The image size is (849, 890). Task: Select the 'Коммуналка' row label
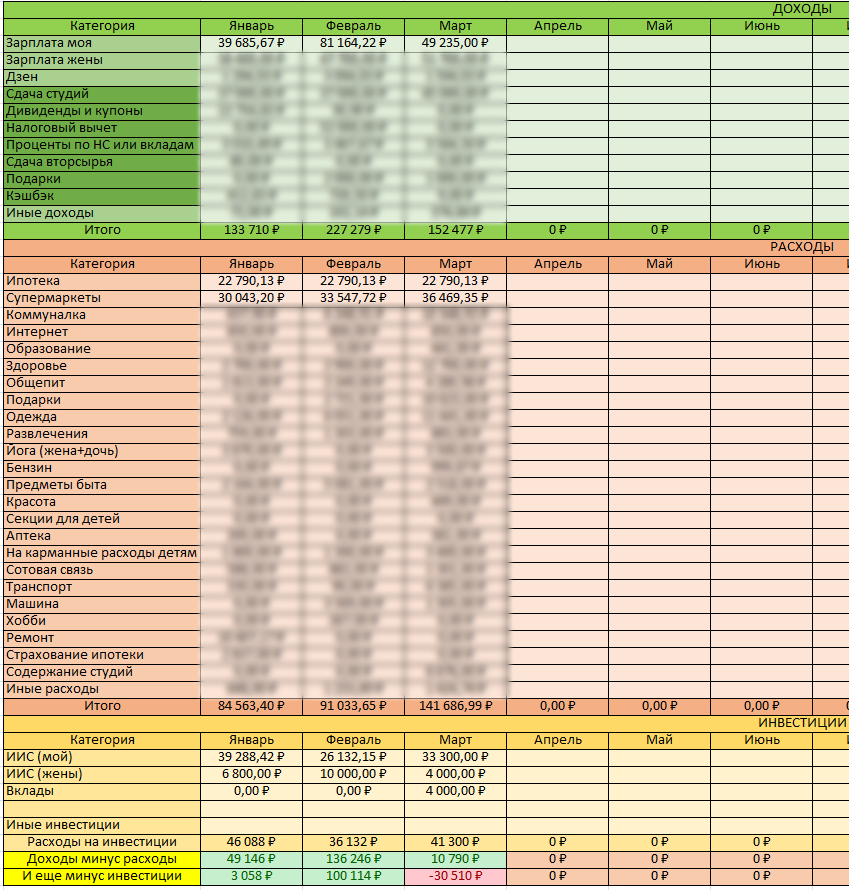pyautogui.click(x=102, y=315)
